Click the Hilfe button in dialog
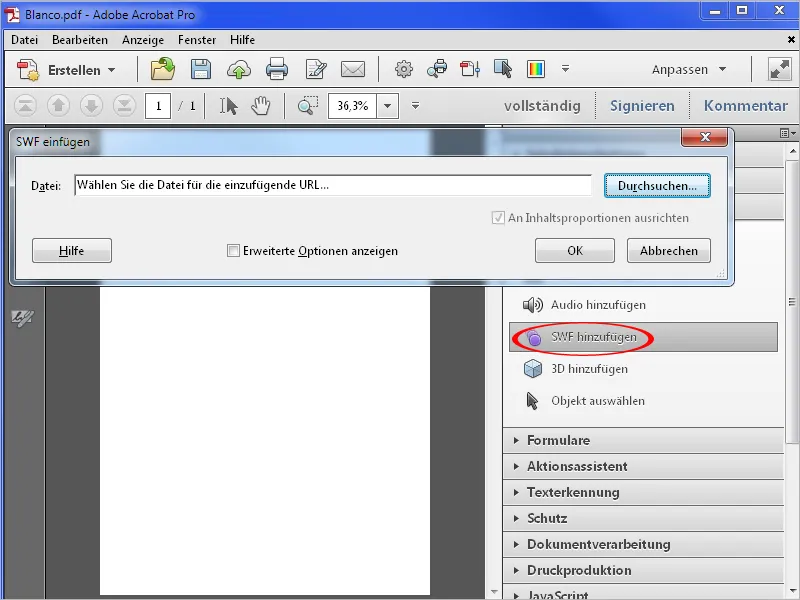Viewport: 800px width, 600px height. (71, 251)
